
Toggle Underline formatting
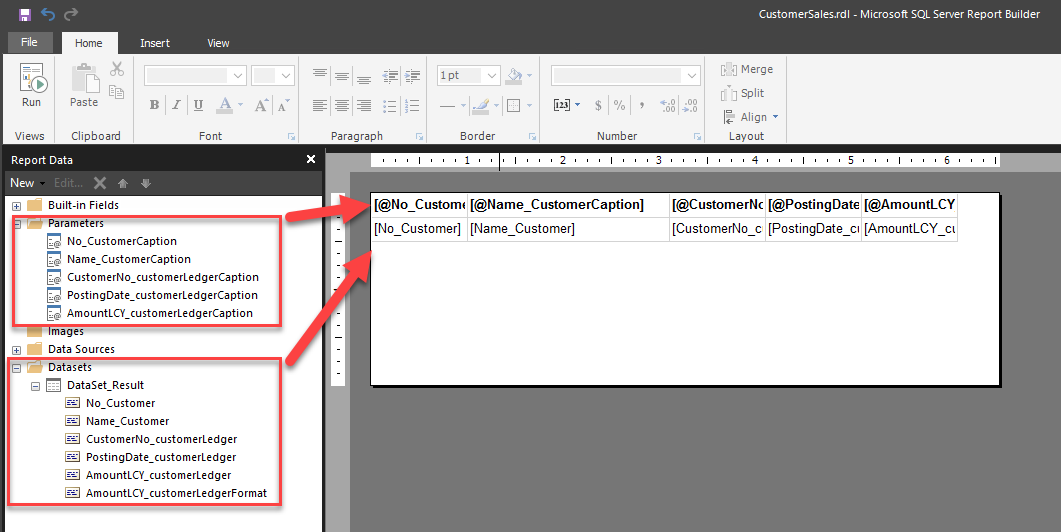pos(198,105)
